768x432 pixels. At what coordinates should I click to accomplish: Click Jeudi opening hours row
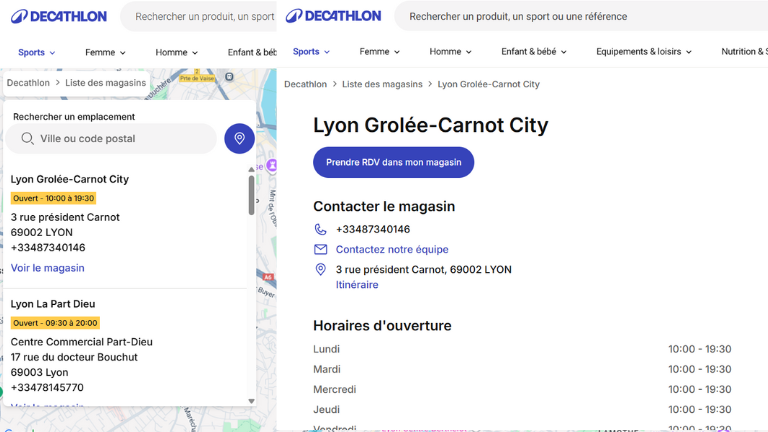click(x=522, y=409)
